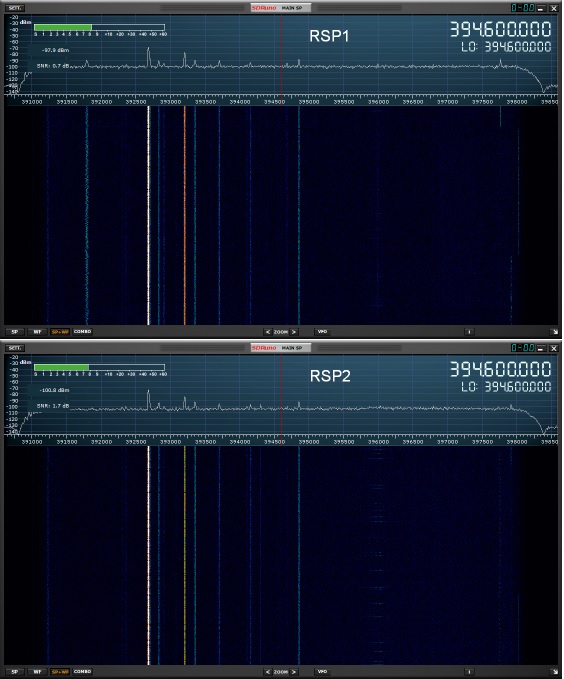Click SDRuno MAIN SP title in RSP2 window

pyautogui.click(x=280, y=348)
